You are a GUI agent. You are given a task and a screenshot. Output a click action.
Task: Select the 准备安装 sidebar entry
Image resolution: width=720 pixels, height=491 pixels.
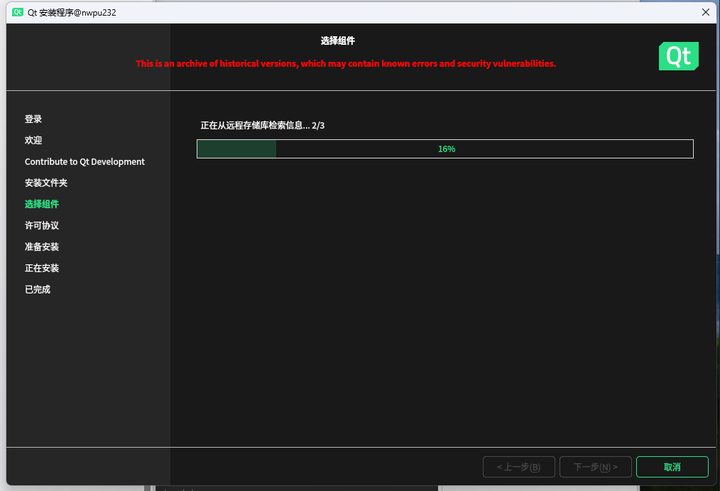(x=42, y=247)
